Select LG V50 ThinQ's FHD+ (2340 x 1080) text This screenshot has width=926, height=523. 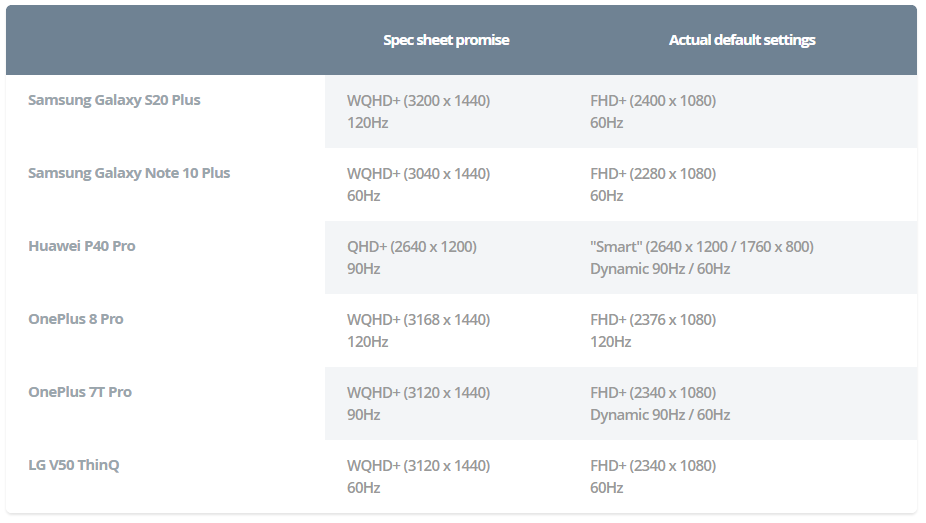tap(653, 466)
